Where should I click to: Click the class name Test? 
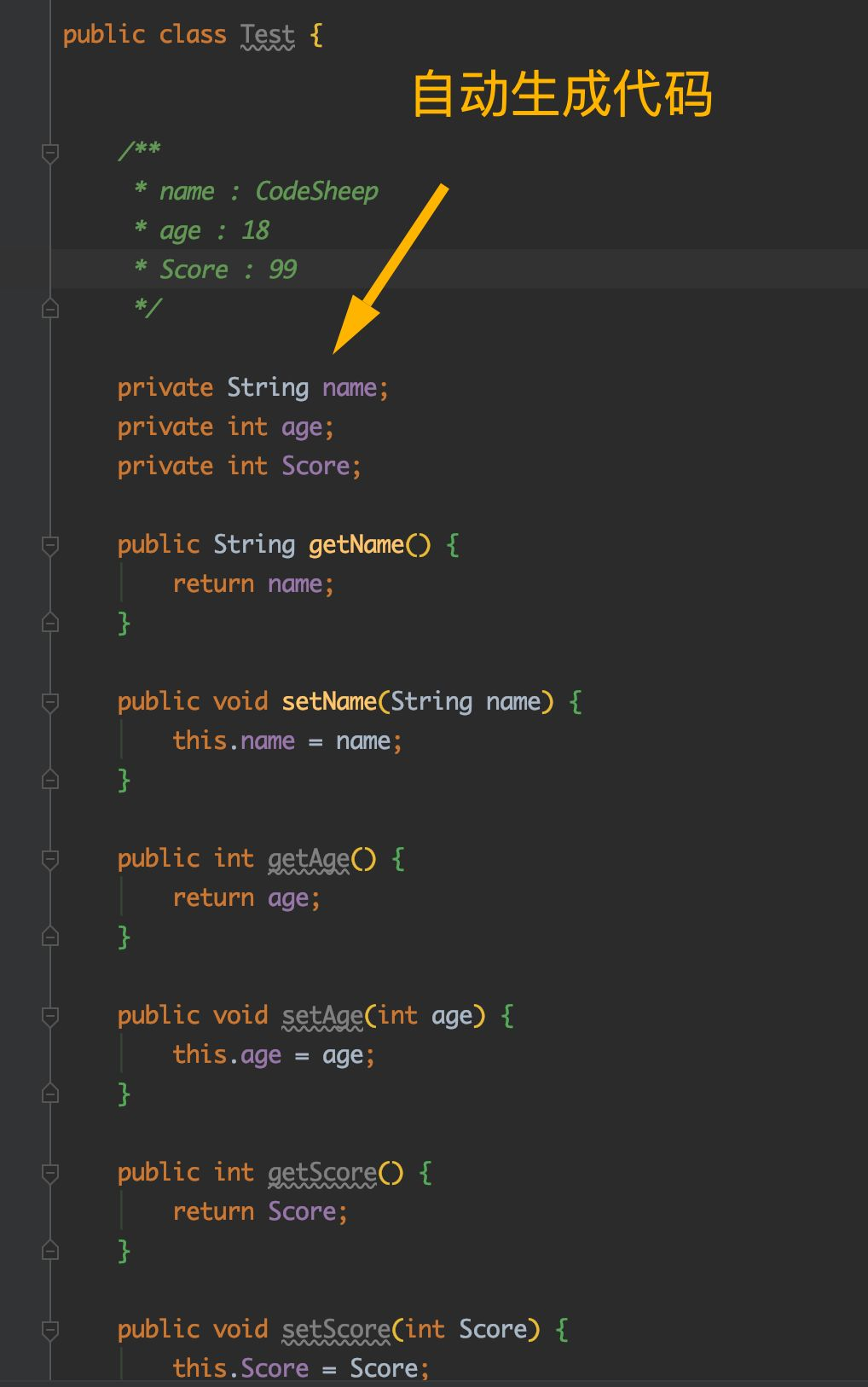pos(268,35)
